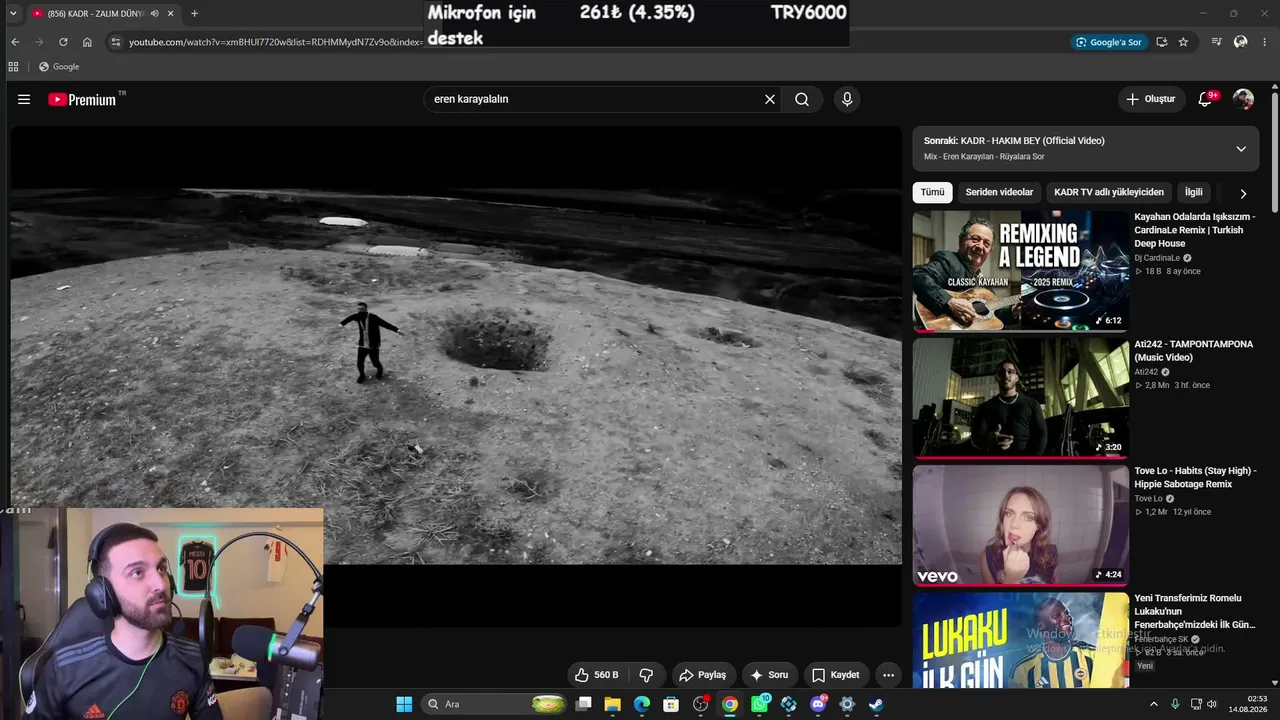This screenshot has height=720, width=1280.
Task: Like the video with 560 B likes
Action: pos(597,675)
